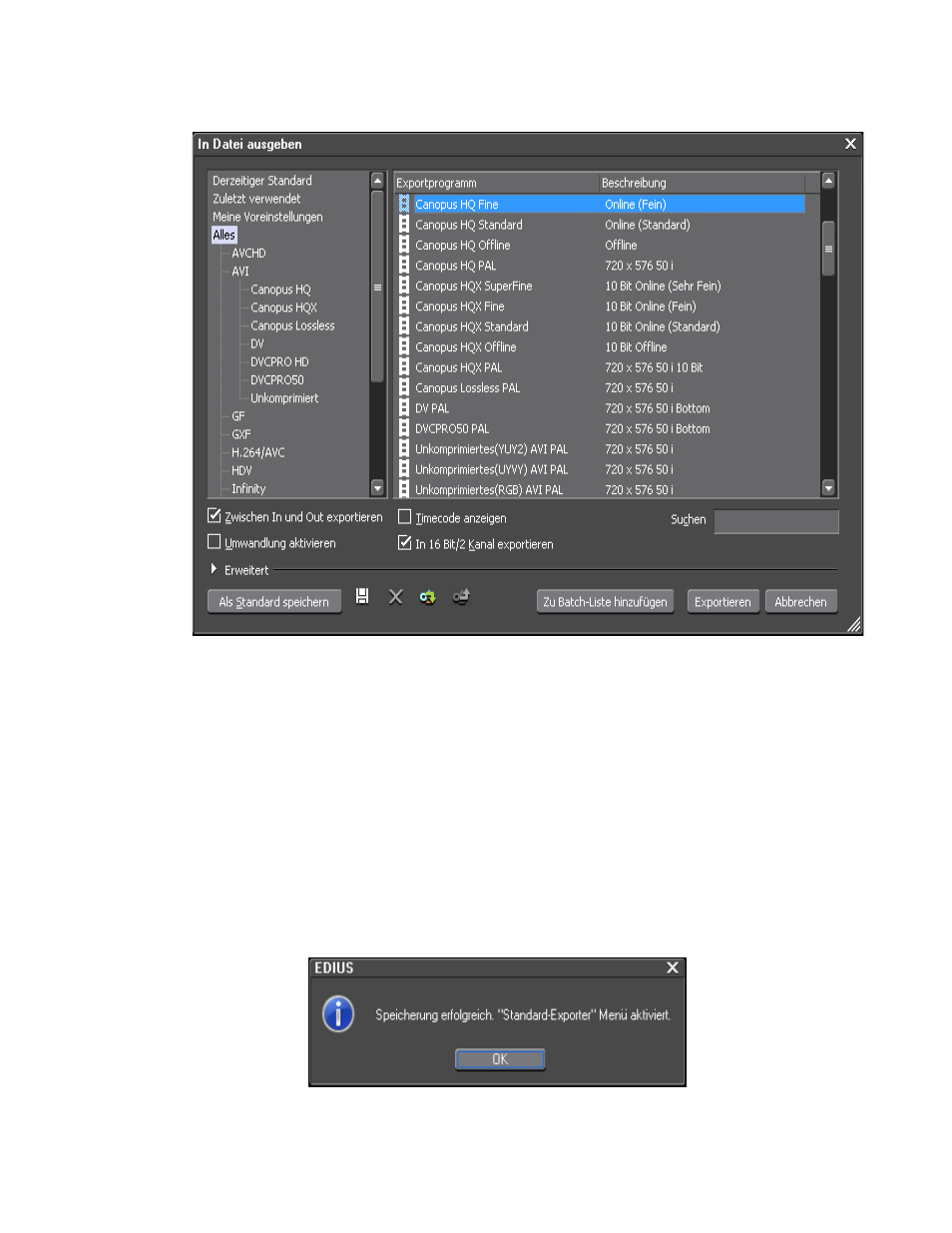Screen dimensions: 952x1233
Task: Click the export preset icon beside import
Action: (x=461, y=597)
